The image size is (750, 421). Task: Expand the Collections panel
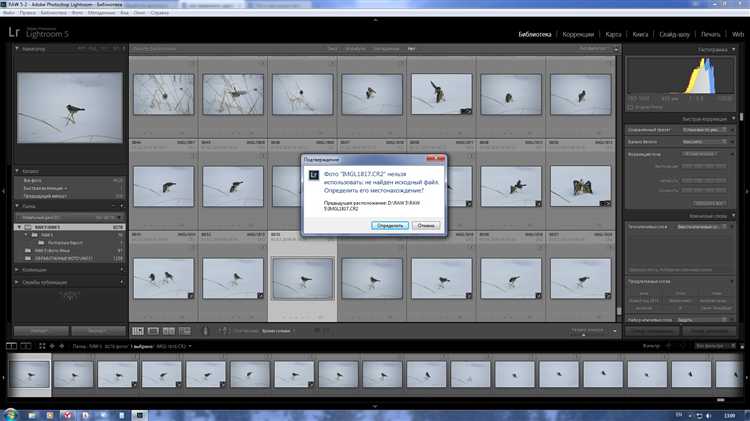click(x=17, y=270)
